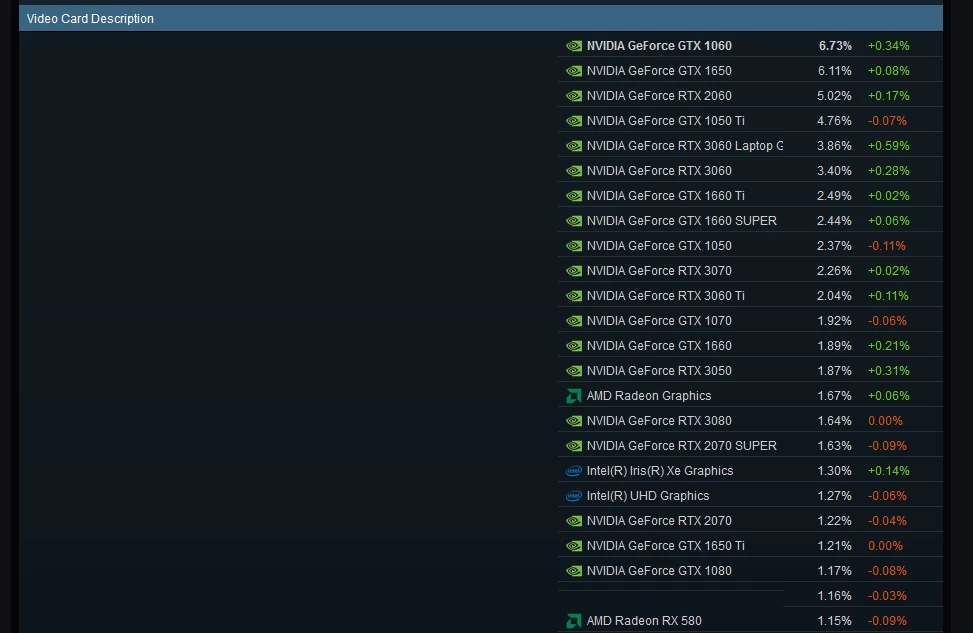973x633 pixels.
Task: Select "NVIDIA GeForce RTX 3060 Ti" text
Action: click(666, 296)
